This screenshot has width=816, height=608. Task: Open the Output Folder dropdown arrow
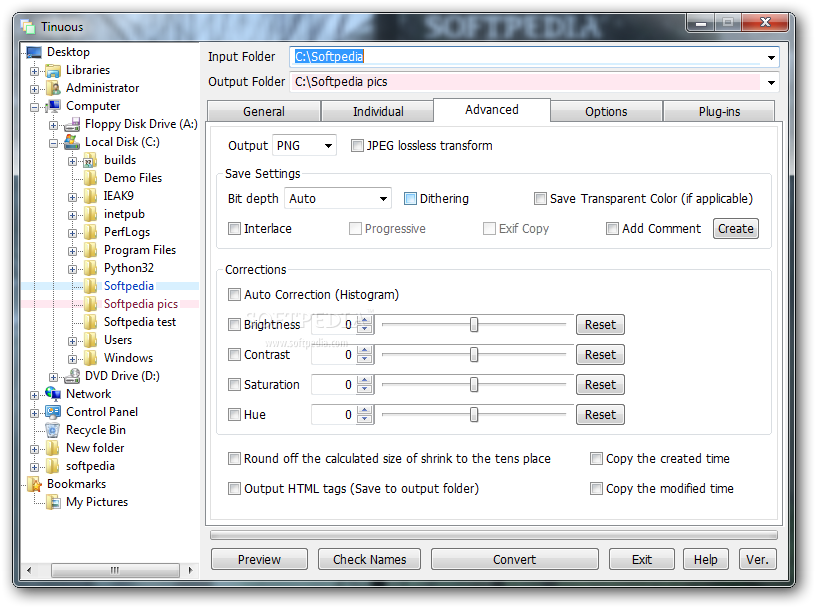click(771, 82)
